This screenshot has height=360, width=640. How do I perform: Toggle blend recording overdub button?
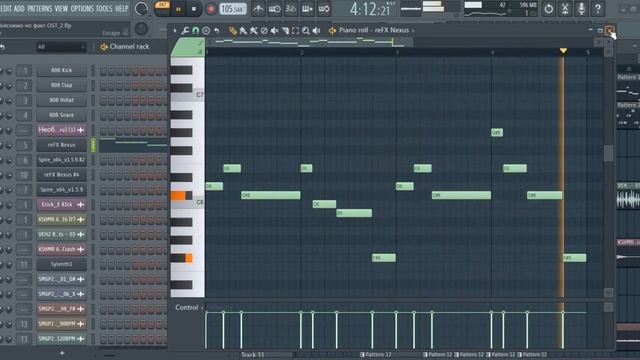[x=307, y=9]
